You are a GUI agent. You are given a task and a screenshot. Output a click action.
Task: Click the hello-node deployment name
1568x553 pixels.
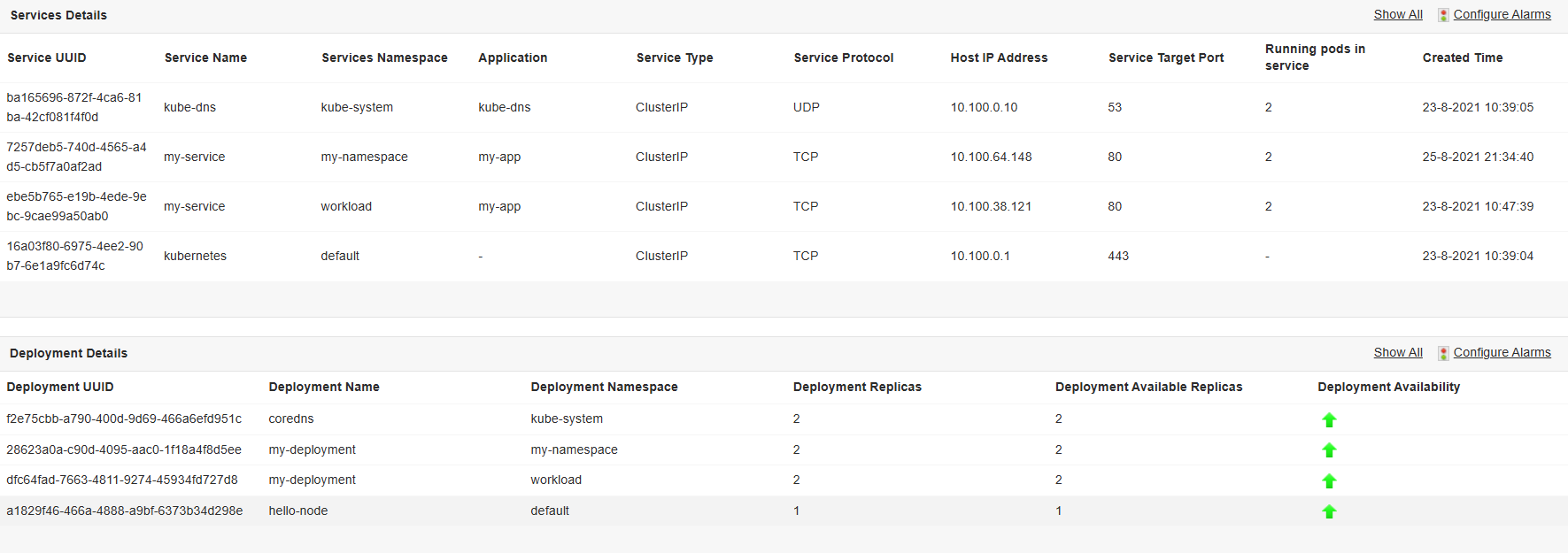pos(297,511)
